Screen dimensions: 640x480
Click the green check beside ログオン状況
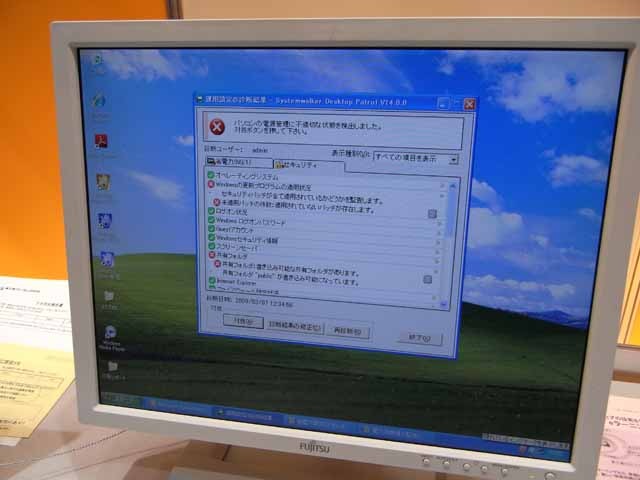click(x=211, y=211)
